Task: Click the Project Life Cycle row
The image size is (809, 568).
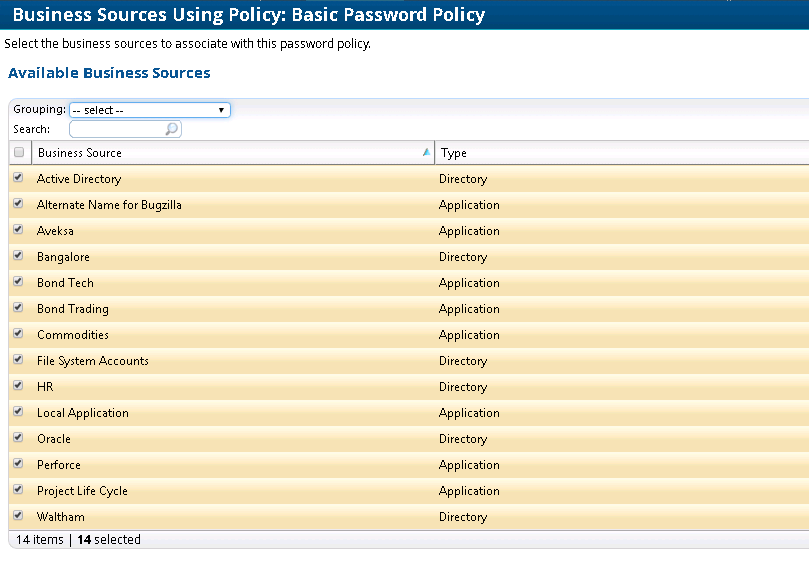Action: [x=82, y=491]
